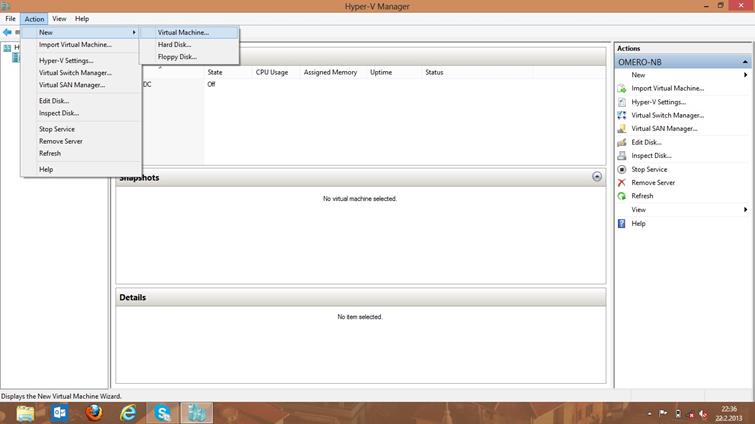Image resolution: width=755 pixels, height=424 pixels.
Task: Open the View menu
Action: [x=59, y=19]
